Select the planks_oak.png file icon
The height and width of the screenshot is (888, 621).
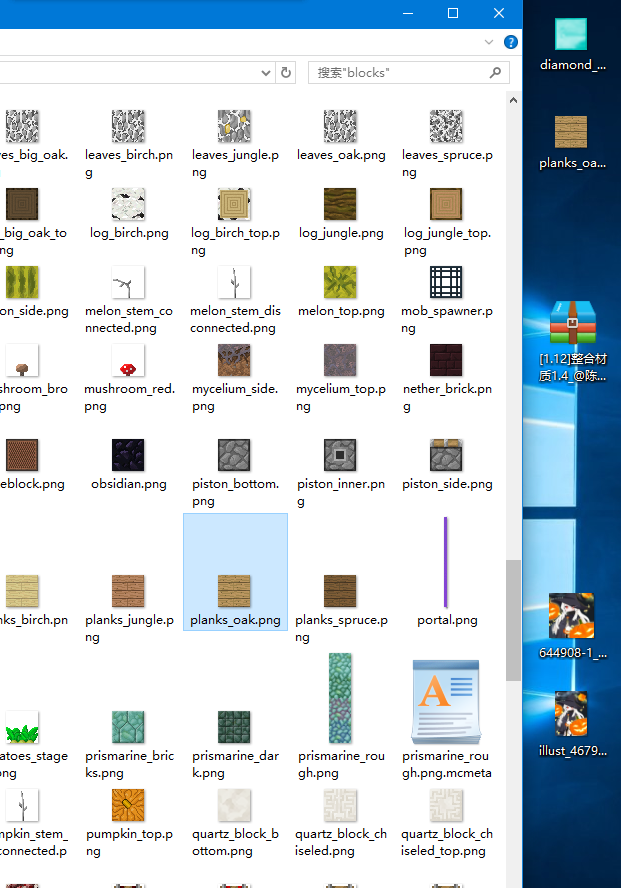click(x=234, y=591)
